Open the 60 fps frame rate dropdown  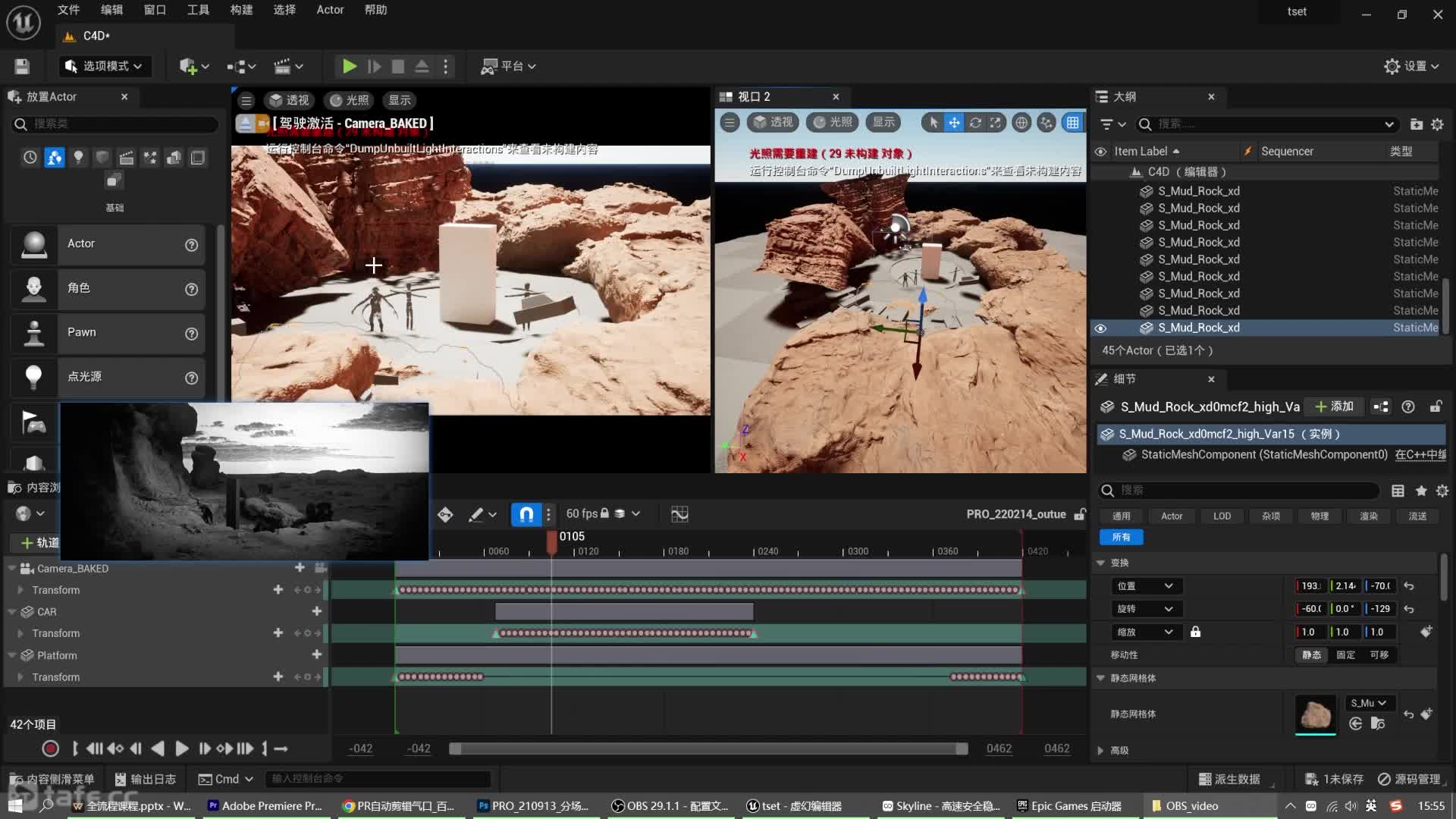tap(603, 514)
